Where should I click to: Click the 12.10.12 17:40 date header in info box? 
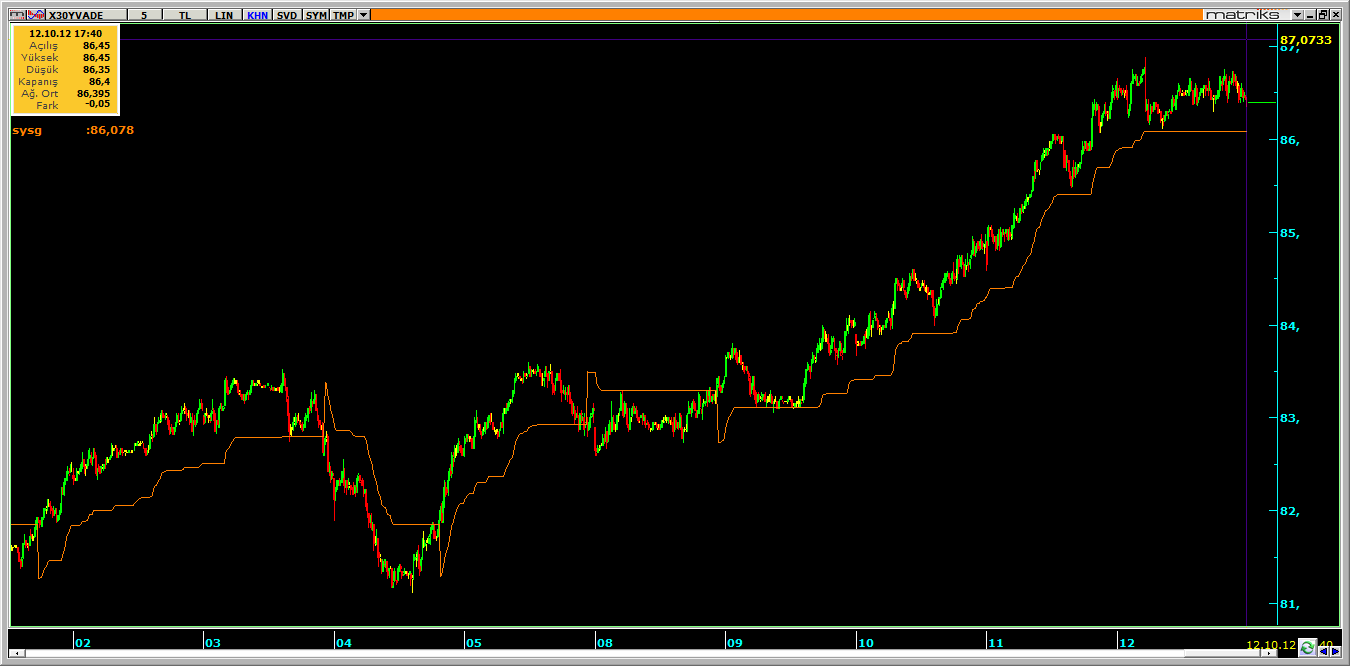click(x=65, y=33)
